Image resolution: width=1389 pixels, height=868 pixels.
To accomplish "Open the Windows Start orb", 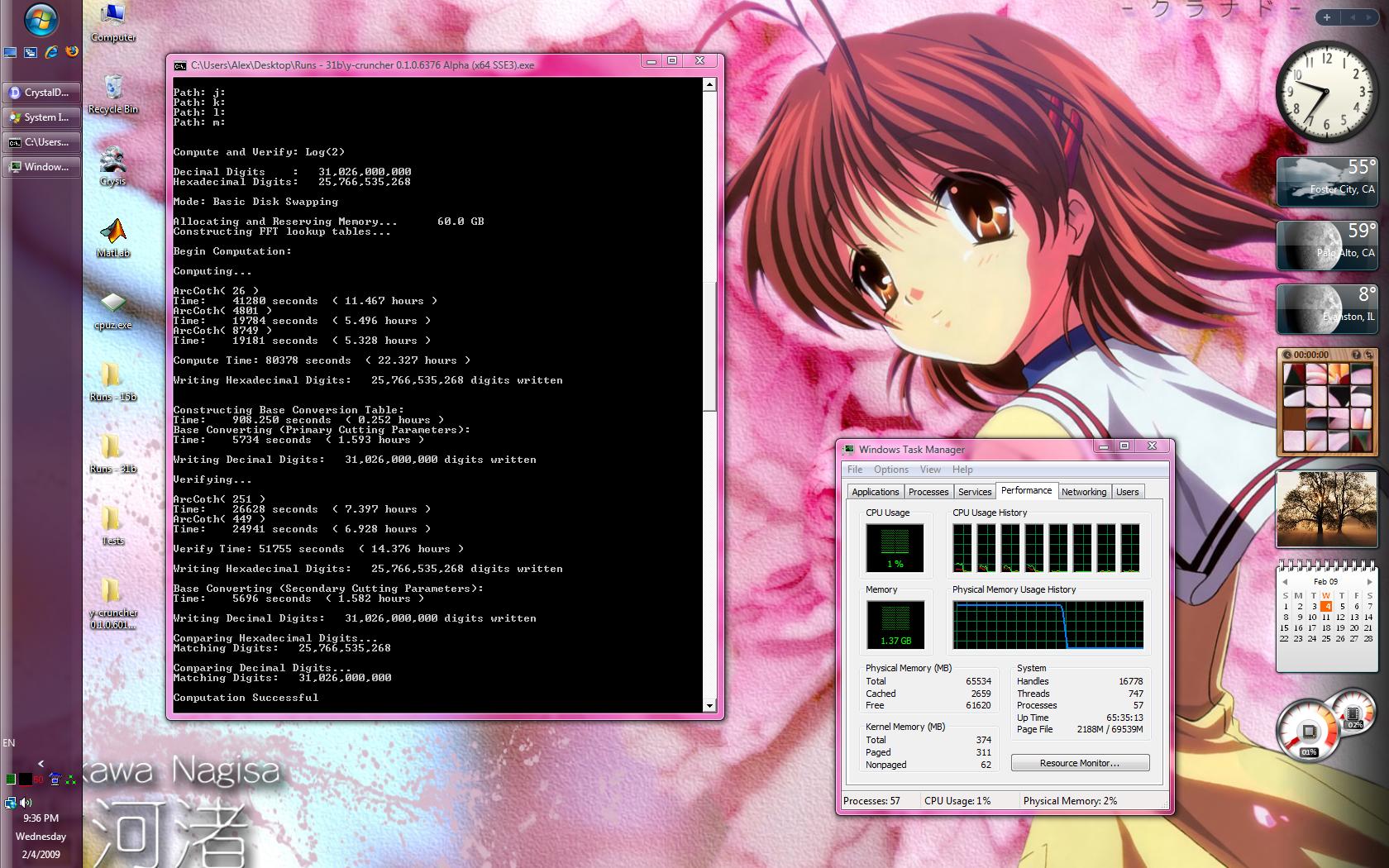I will (41, 20).
